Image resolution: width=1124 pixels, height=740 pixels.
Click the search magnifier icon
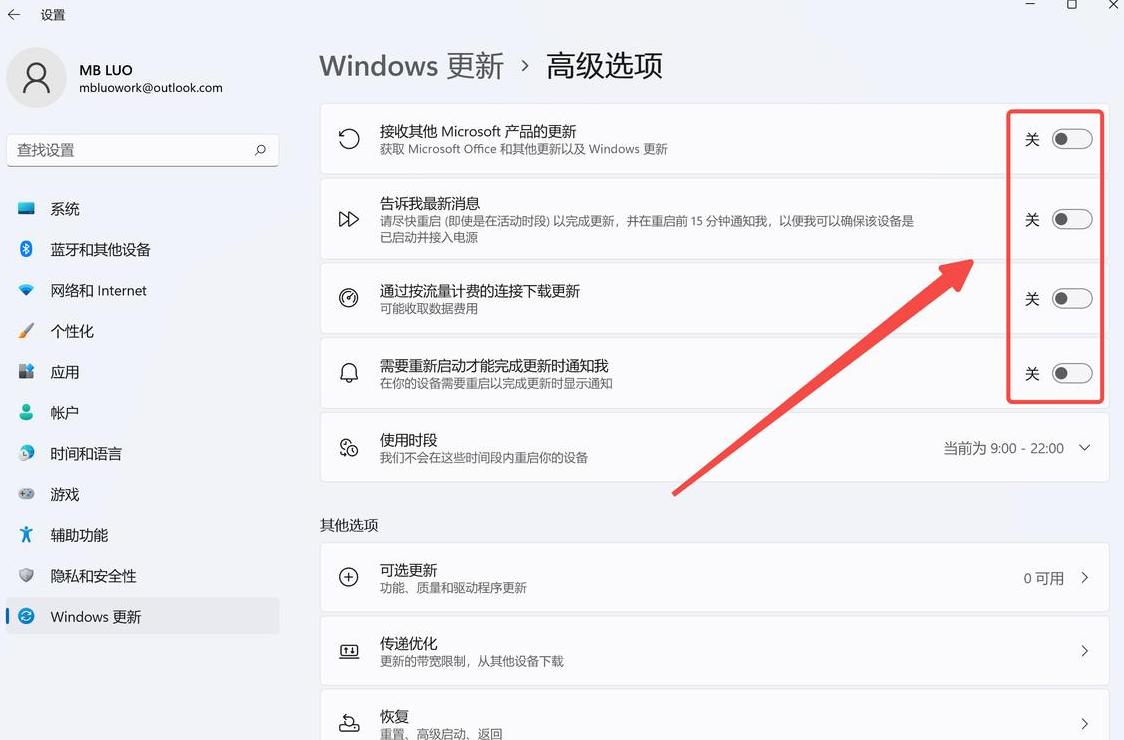coord(260,150)
